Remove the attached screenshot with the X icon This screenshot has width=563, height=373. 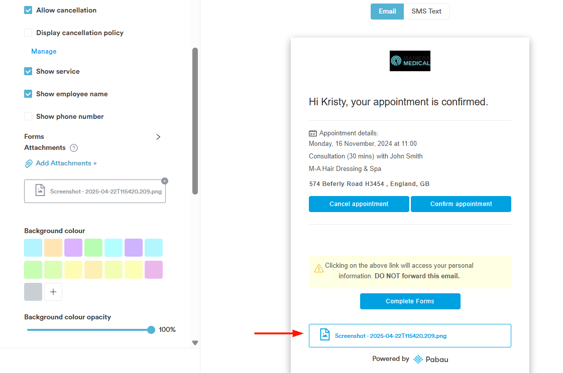pos(164,181)
